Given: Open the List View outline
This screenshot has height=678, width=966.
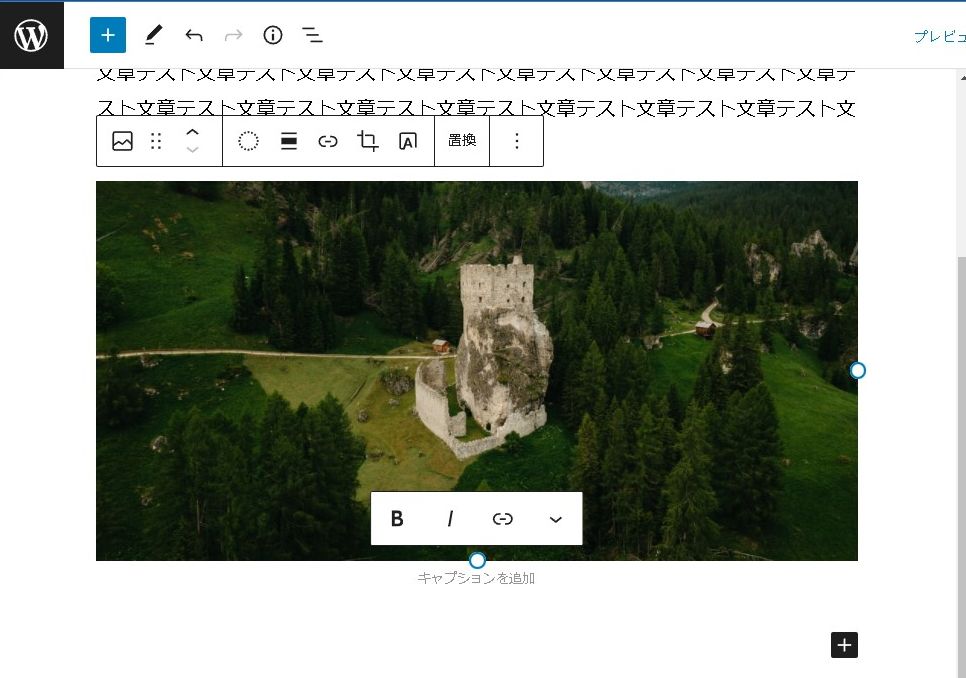Looking at the screenshot, I should [313, 36].
